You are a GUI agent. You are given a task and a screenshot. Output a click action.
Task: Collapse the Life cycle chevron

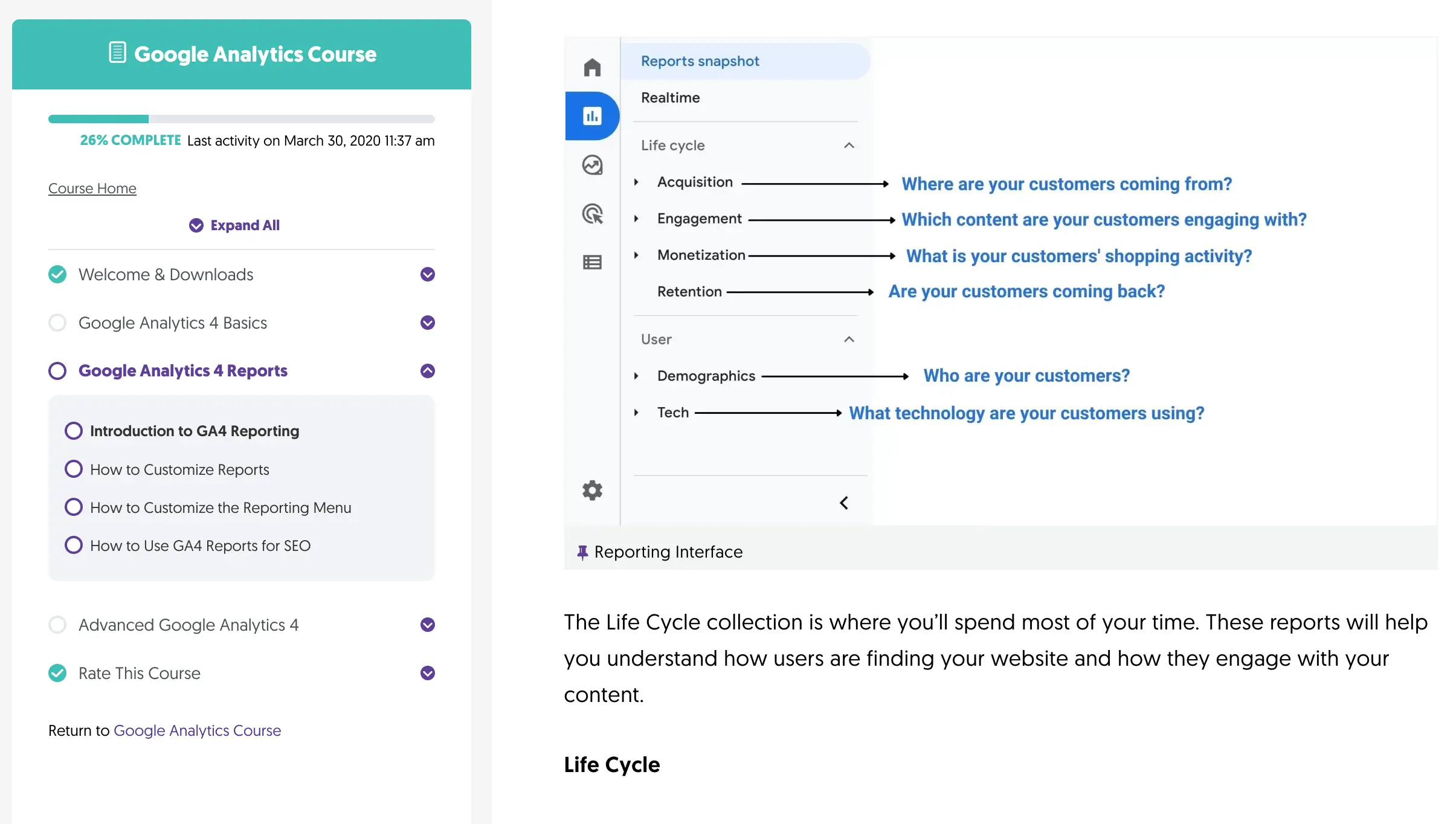(848, 146)
